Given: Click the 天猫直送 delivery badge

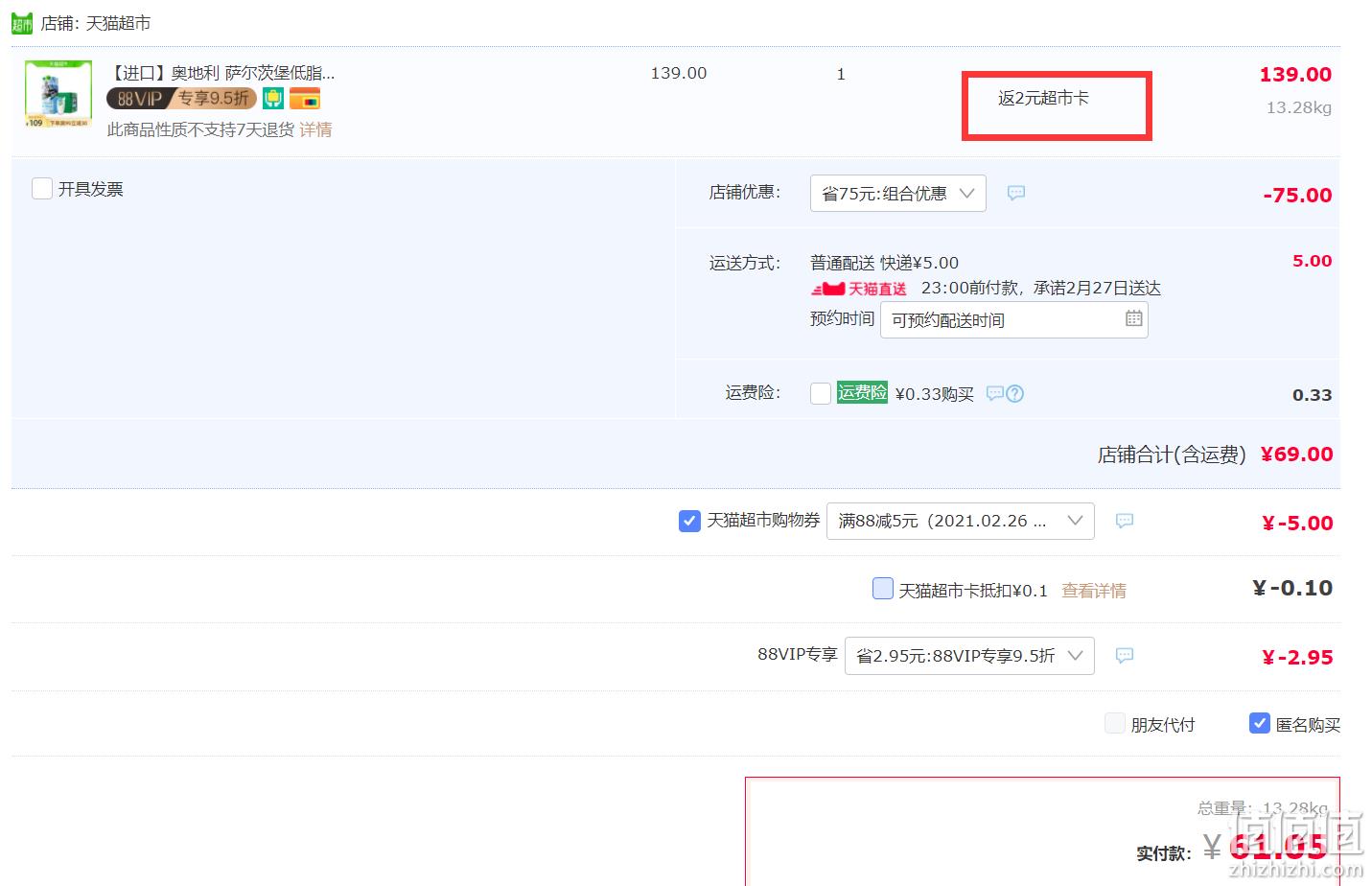Looking at the screenshot, I should (x=859, y=289).
